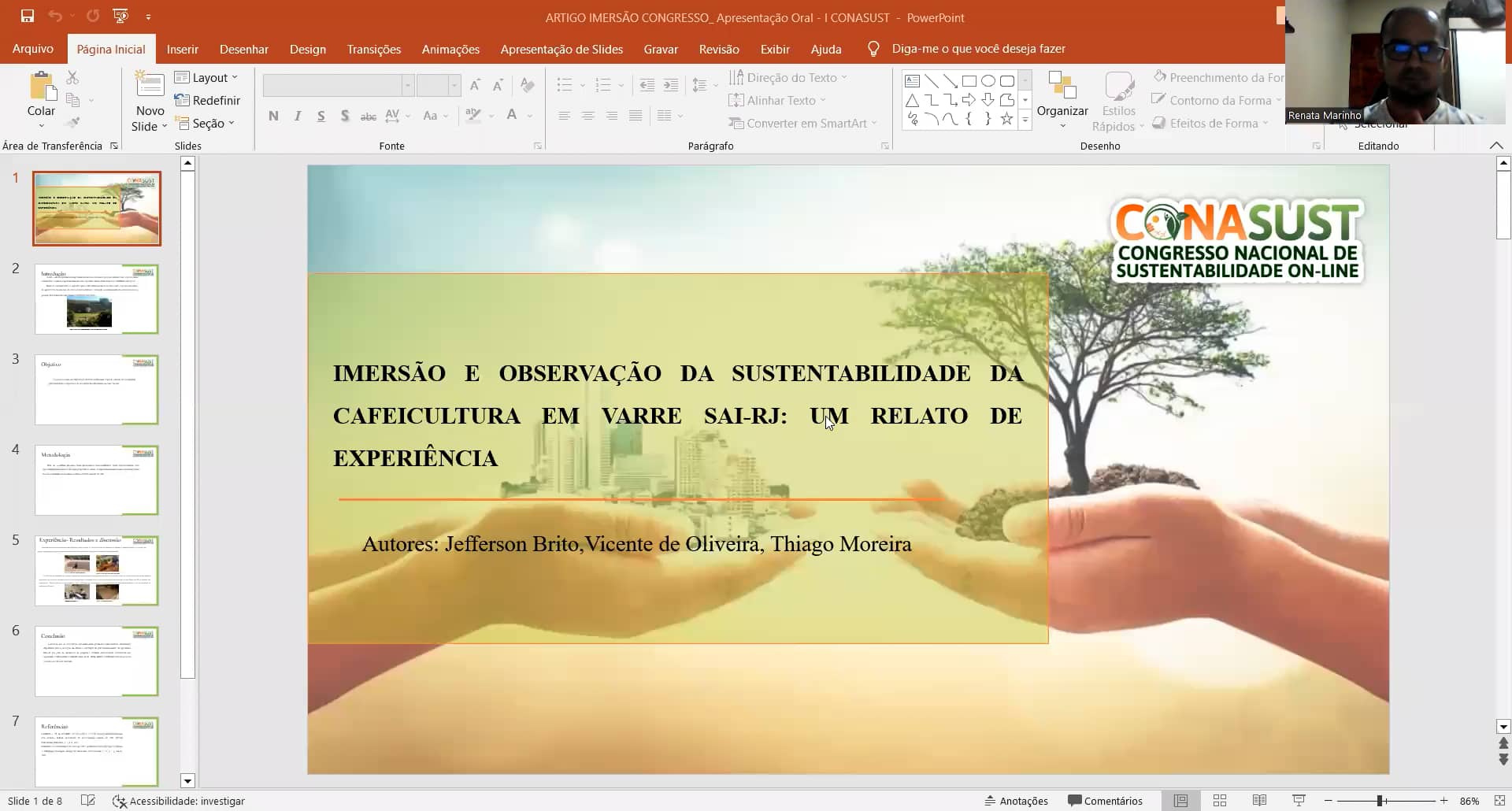
Task: Click the Layout button
Action: (206, 77)
